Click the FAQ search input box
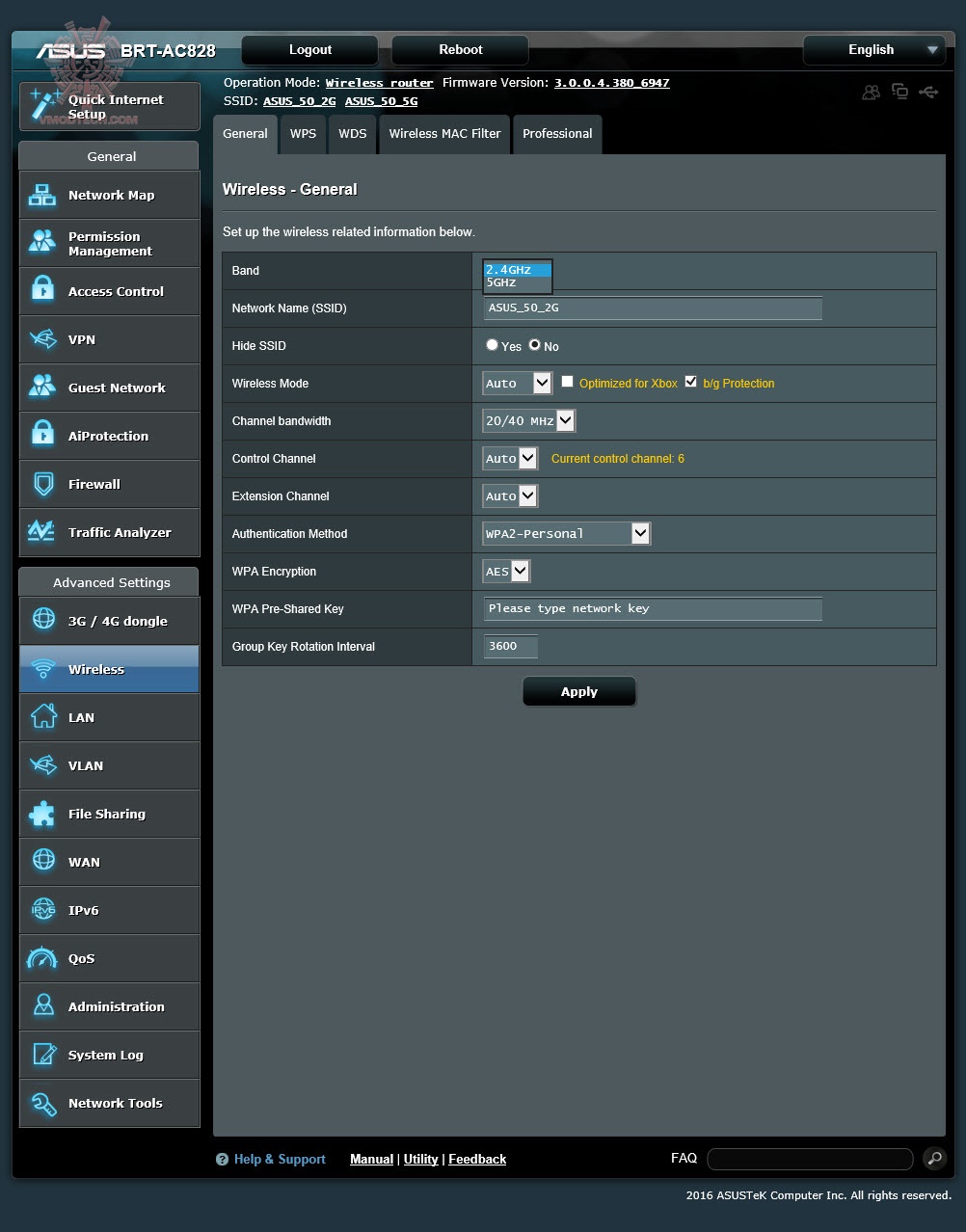Screen dimensions: 966x1232 [x=810, y=1159]
